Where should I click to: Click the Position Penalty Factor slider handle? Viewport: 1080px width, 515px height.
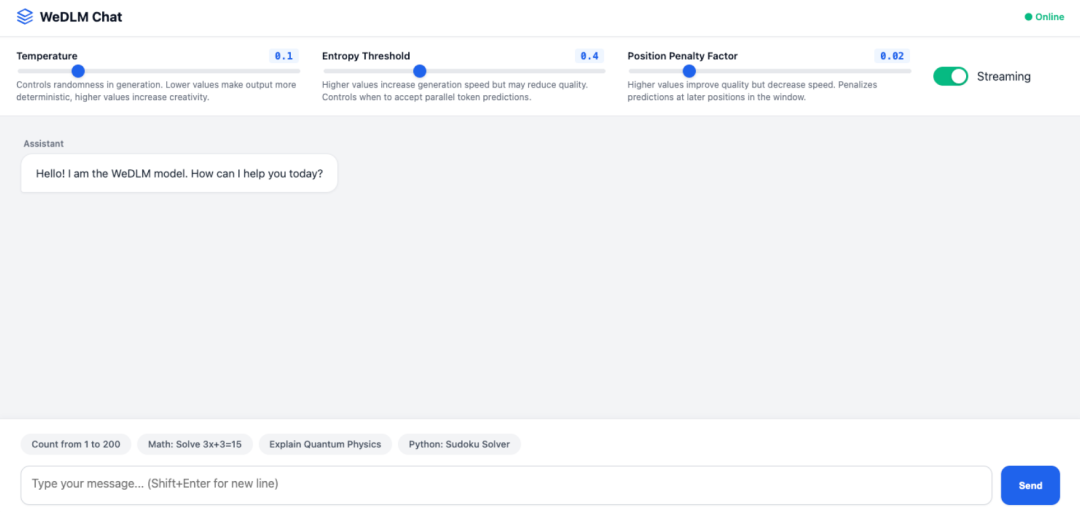[x=689, y=71]
